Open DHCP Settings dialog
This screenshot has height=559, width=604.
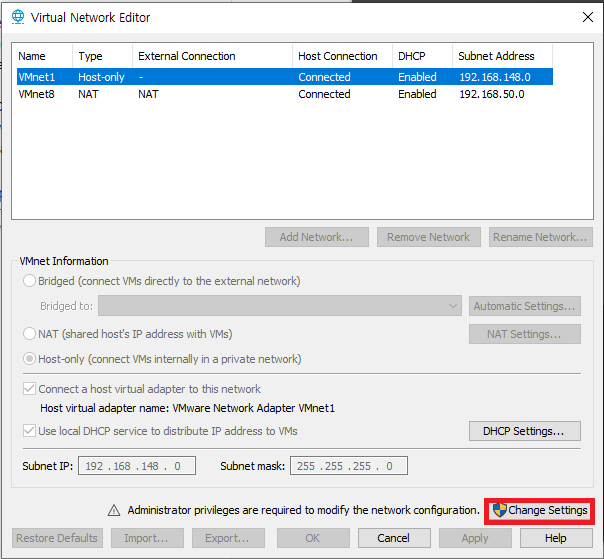click(525, 431)
